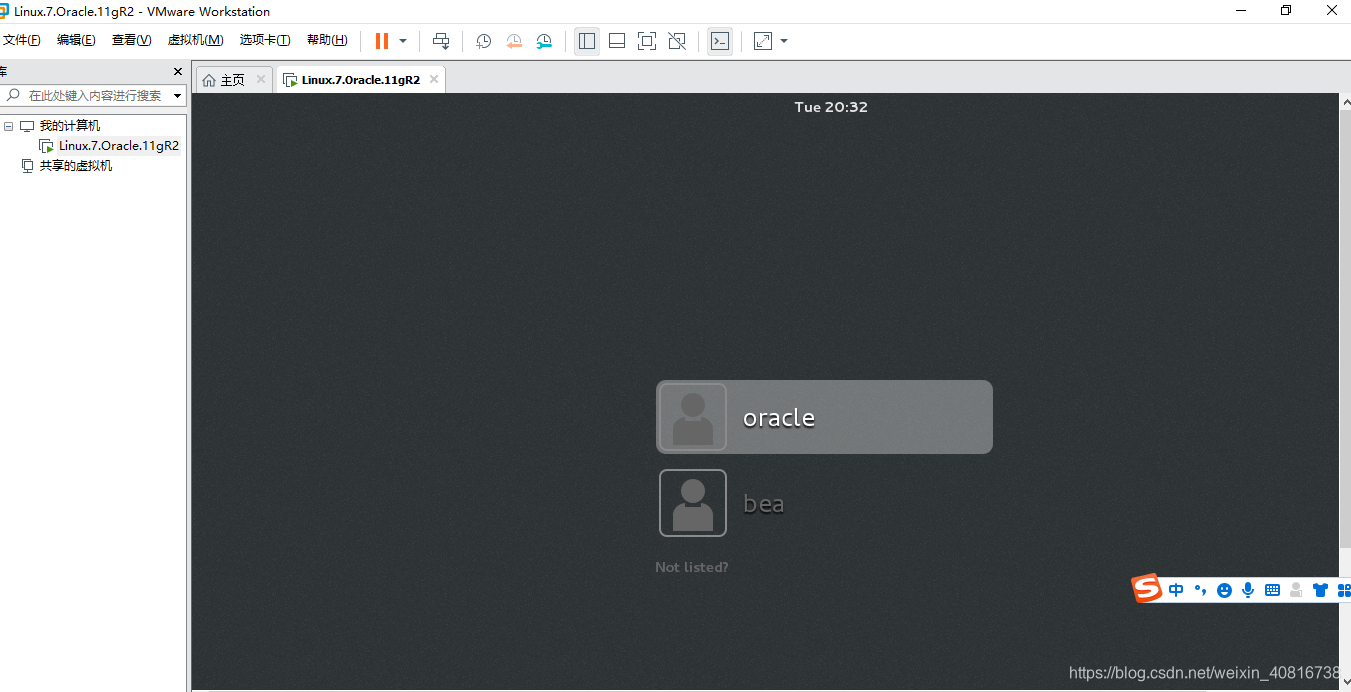Close the 主页 tab
This screenshot has height=692, width=1351.
click(261, 79)
